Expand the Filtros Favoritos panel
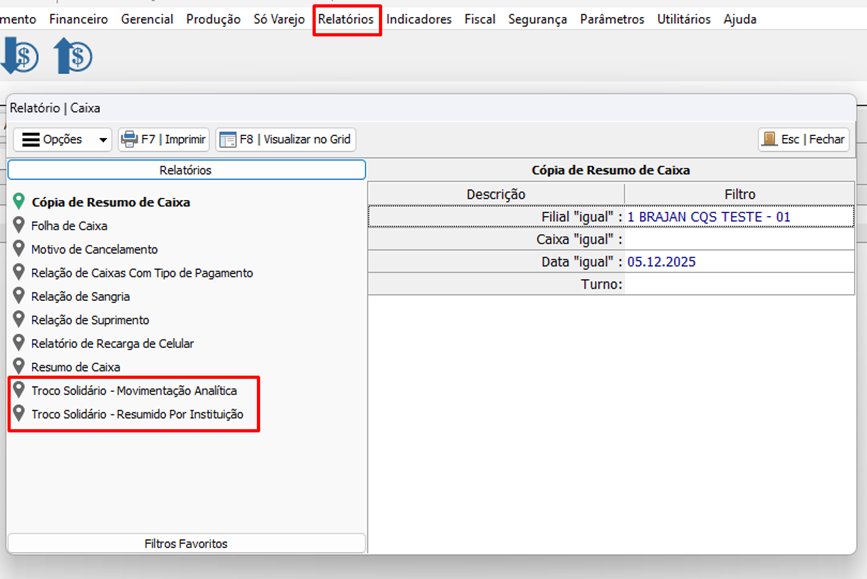 [x=186, y=543]
